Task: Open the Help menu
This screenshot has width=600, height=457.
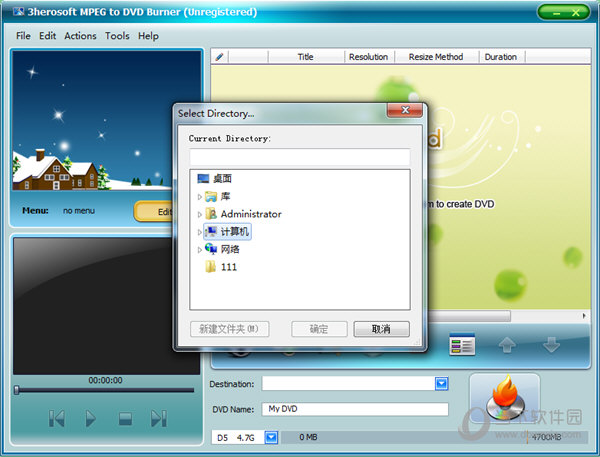Action: (x=148, y=36)
